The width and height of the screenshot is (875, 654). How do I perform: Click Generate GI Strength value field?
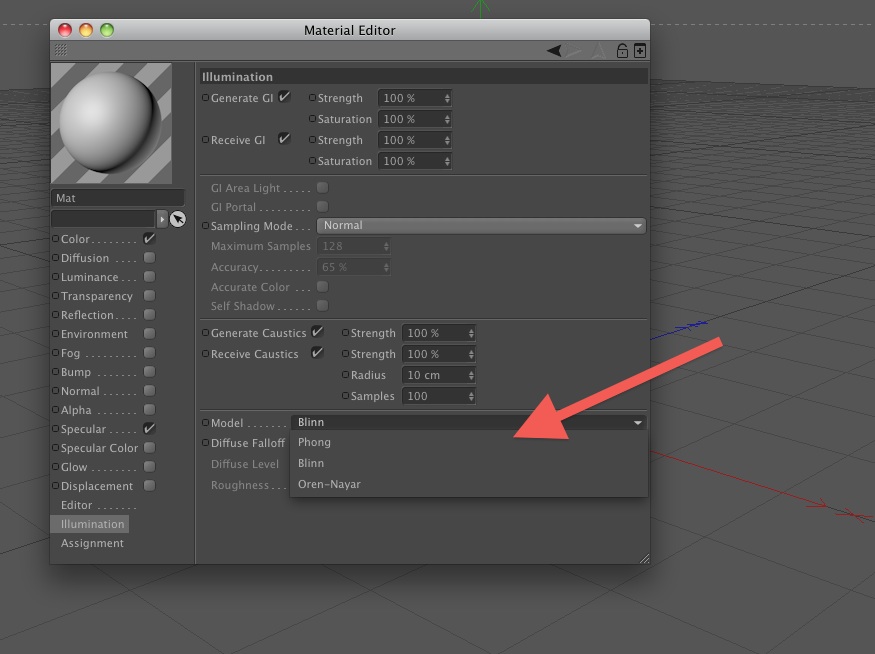(415, 98)
